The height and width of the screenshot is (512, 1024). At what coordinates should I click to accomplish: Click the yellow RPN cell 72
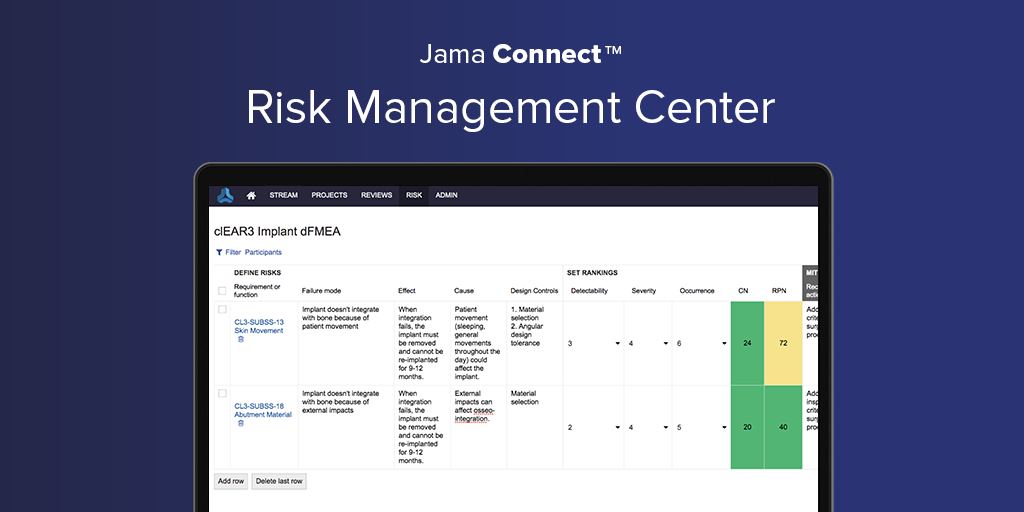[783, 343]
